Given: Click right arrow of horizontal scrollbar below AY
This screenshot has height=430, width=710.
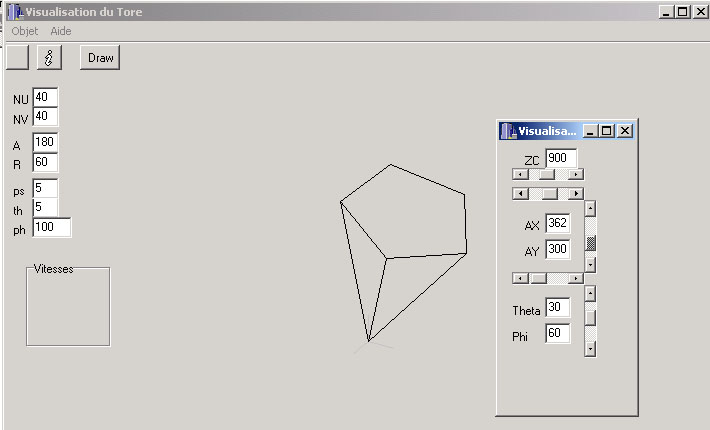Looking at the screenshot, I should [x=576, y=278].
